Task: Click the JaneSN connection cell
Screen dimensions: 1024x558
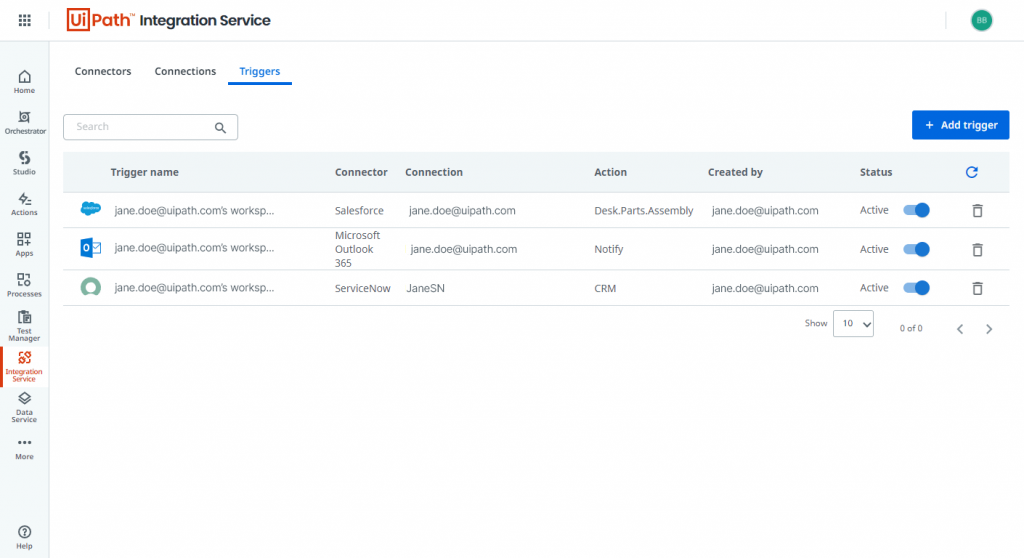Action: 425,288
